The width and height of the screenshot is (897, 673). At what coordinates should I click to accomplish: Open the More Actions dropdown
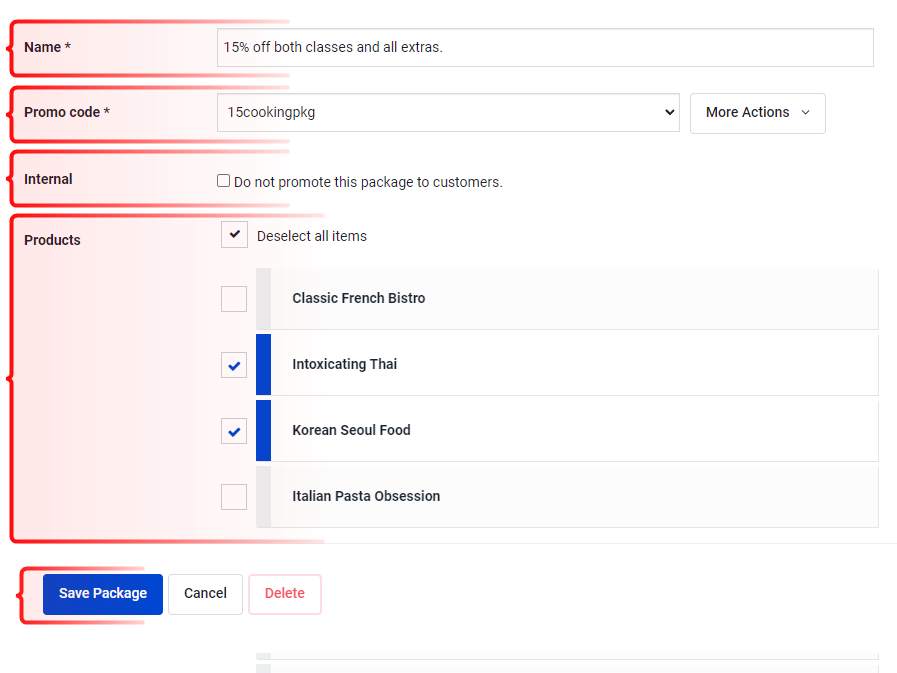coord(757,113)
